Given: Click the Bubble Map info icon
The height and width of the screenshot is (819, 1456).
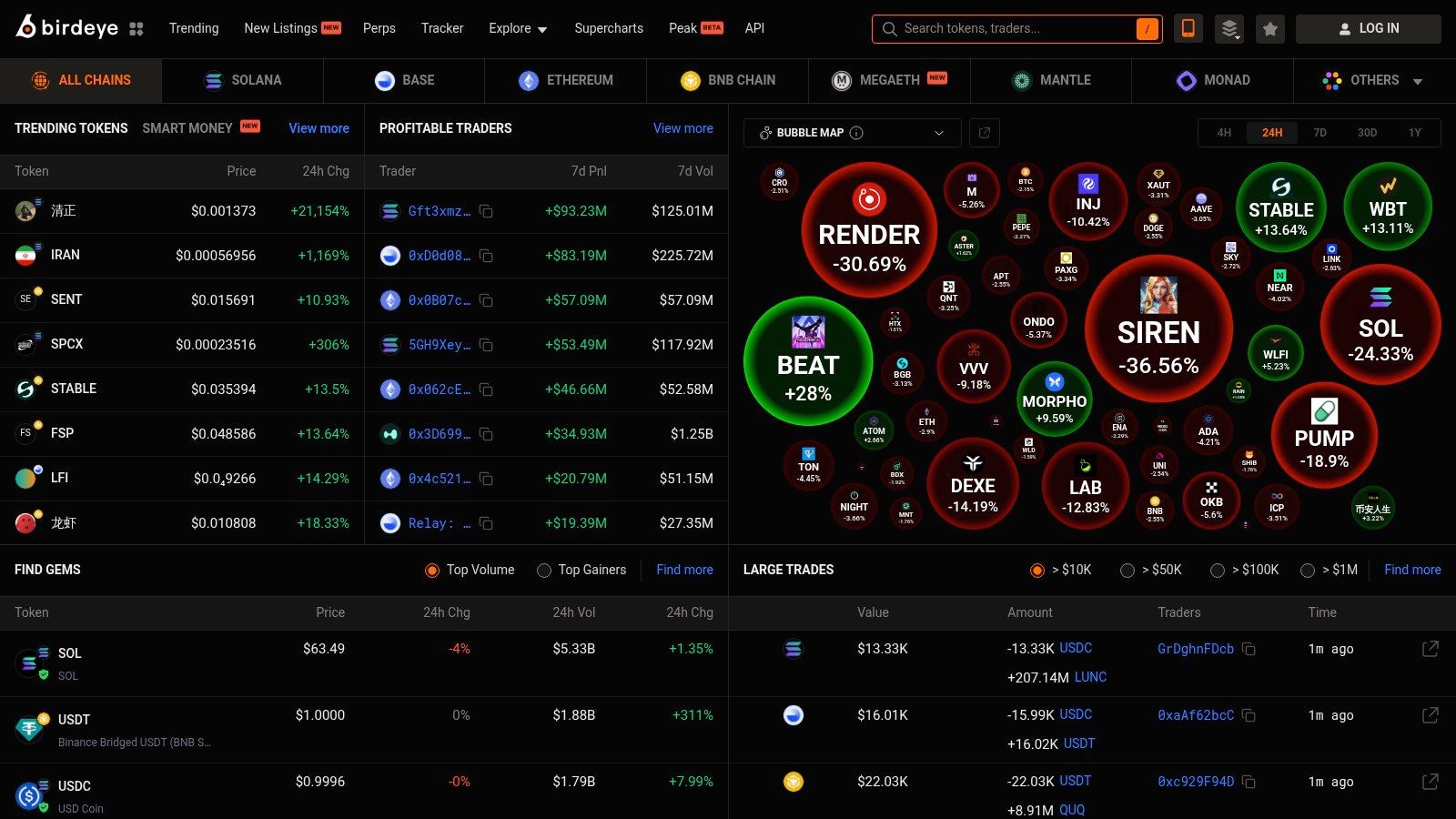Looking at the screenshot, I should pos(856,133).
